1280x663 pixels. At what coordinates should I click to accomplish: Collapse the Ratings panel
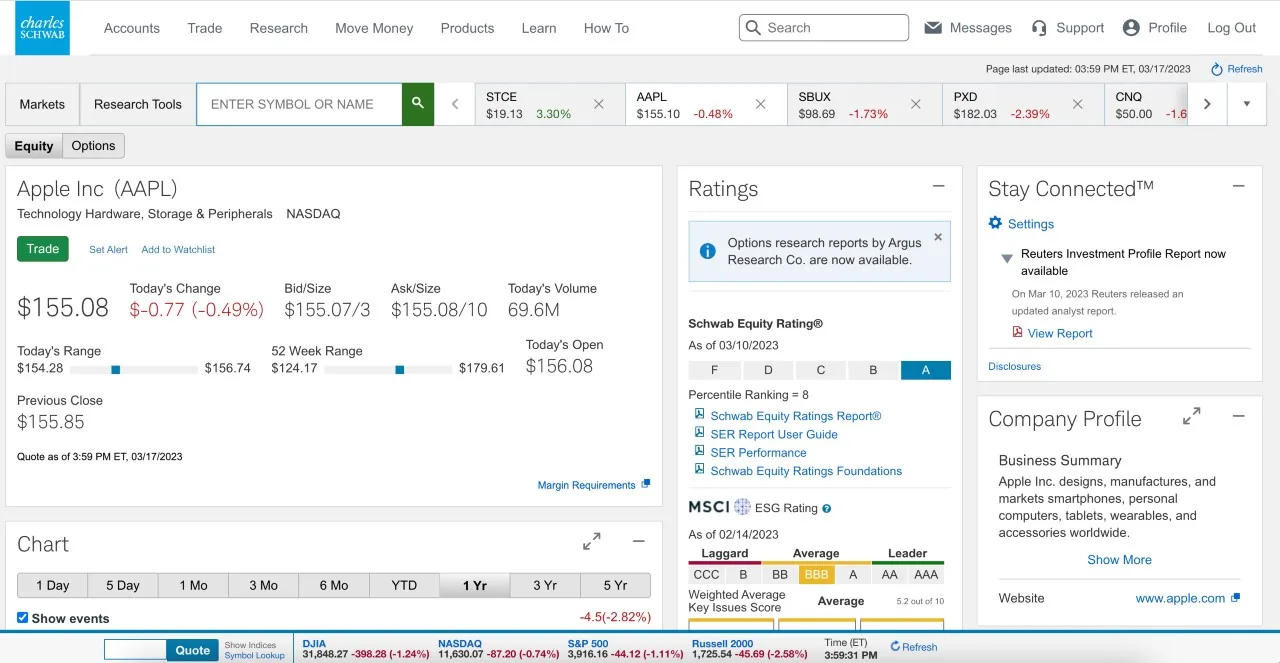(x=938, y=187)
